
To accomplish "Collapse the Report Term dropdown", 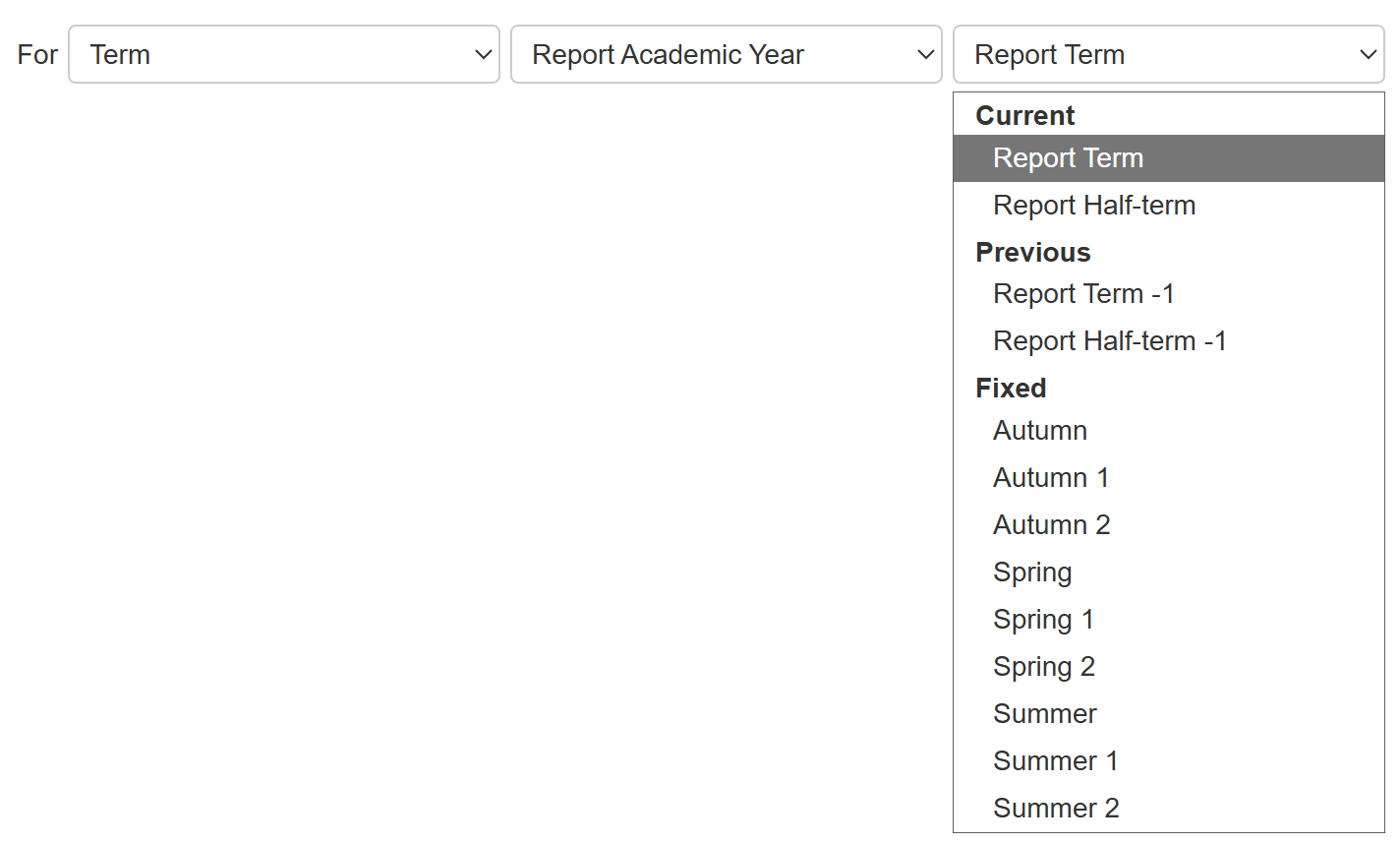I will 1168,54.
